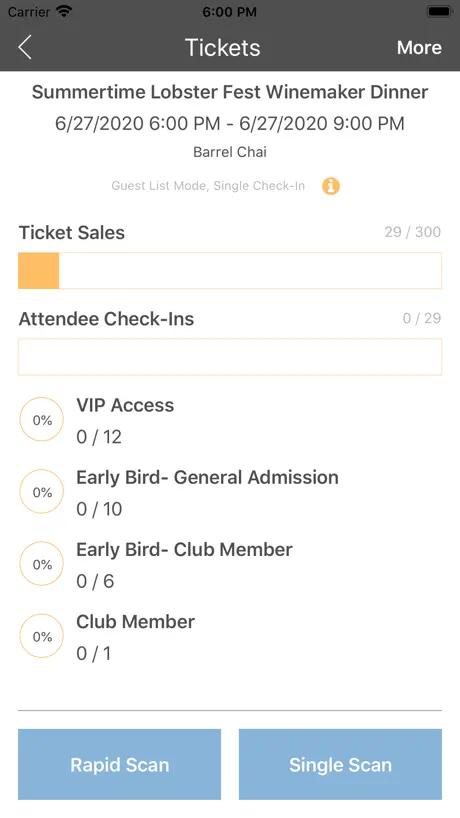Tap the VIP Access percentage circle
Image resolution: width=460 pixels, height=818 pixels.
point(42,419)
